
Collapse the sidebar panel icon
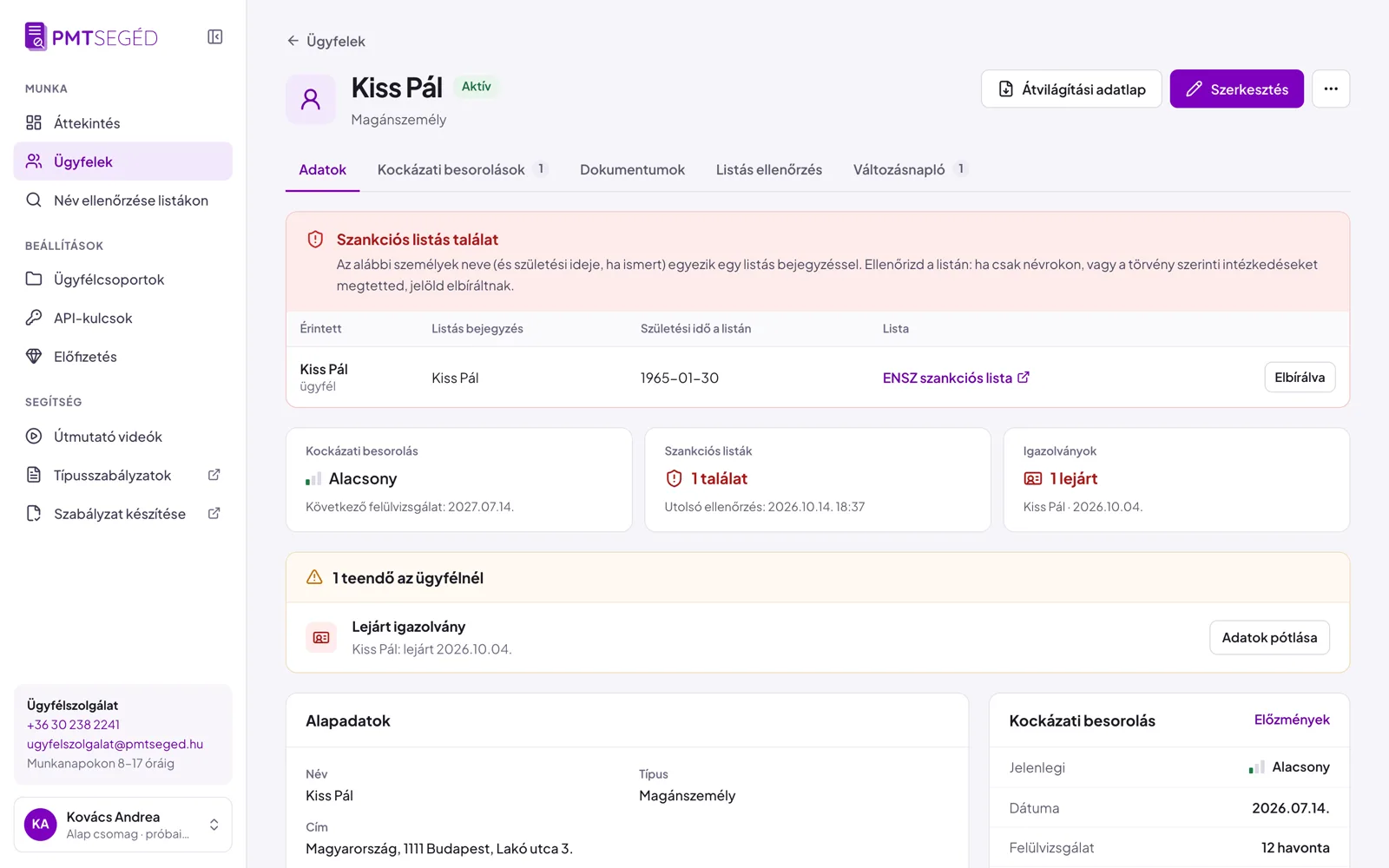(x=215, y=36)
